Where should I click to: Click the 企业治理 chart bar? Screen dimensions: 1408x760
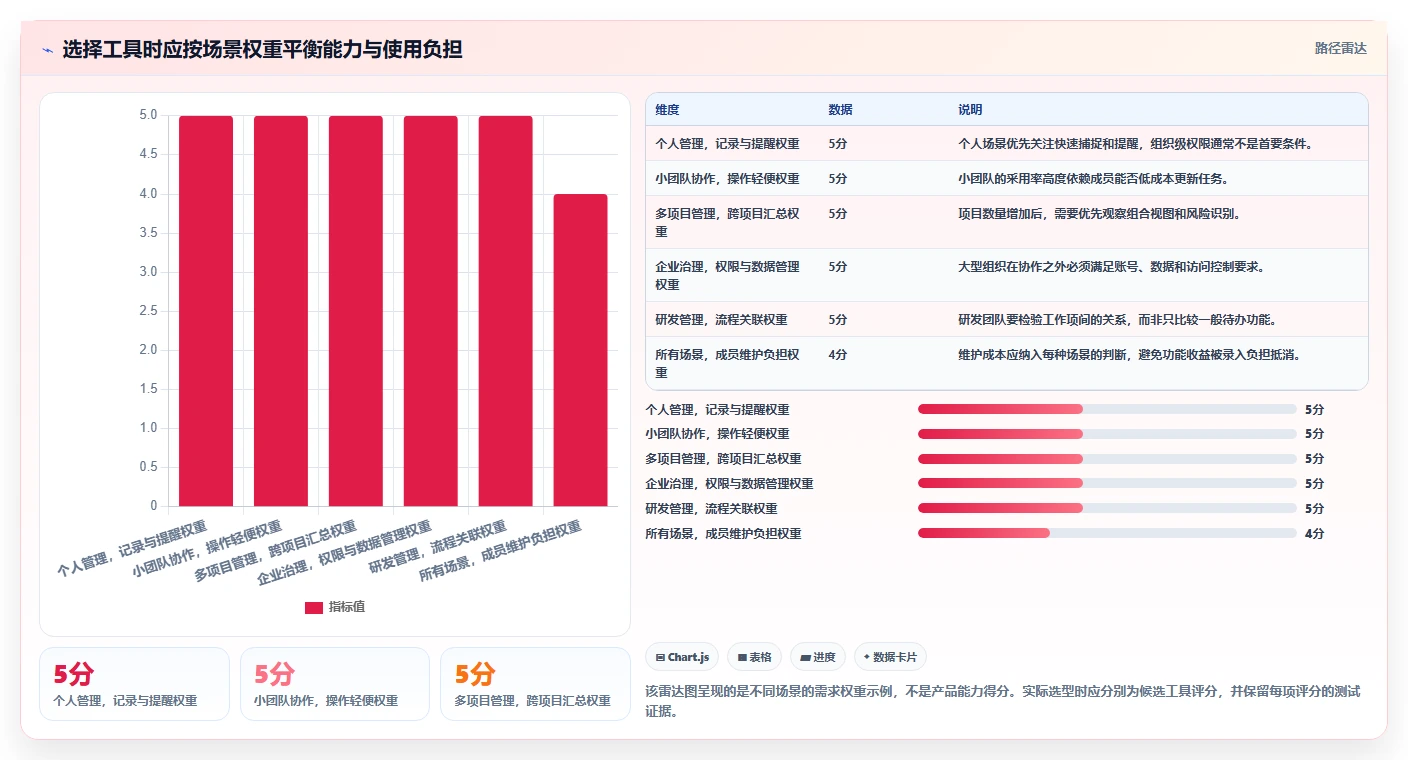[431, 311]
